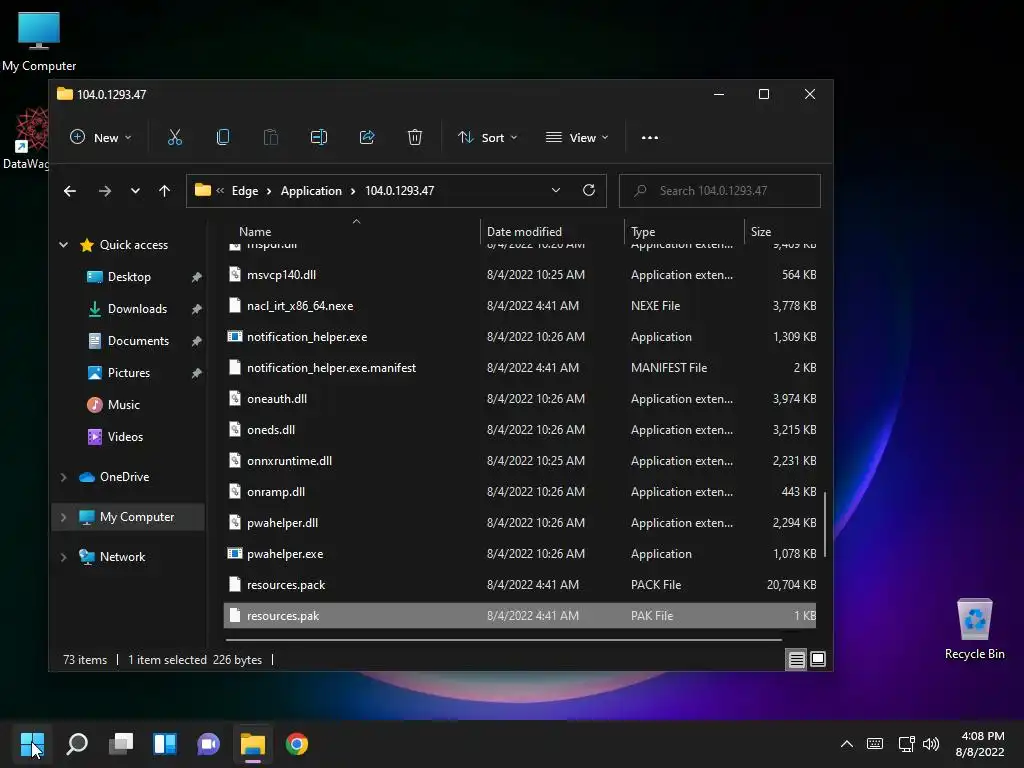Screen dimensions: 1024x768
Task: Click the Rename icon in toolbar
Action: pos(319,137)
